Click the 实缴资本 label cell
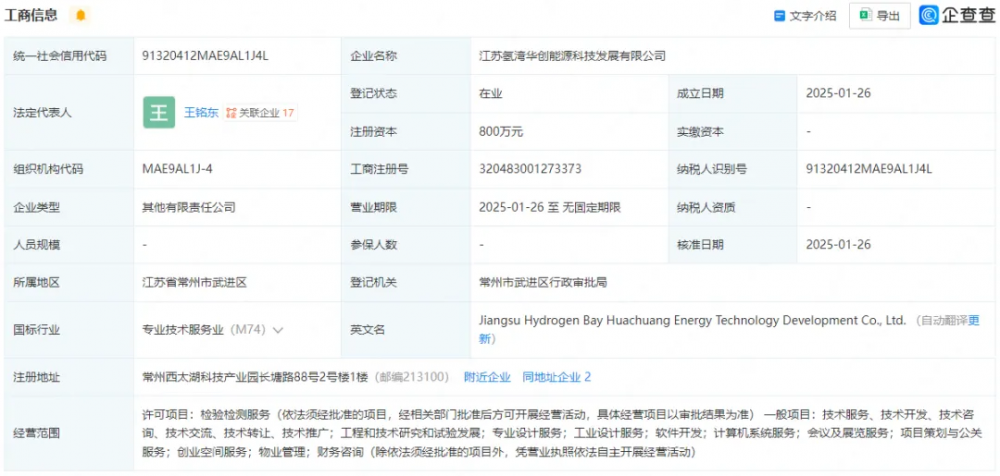Image resolution: width=1000 pixels, height=476 pixels. click(x=732, y=132)
